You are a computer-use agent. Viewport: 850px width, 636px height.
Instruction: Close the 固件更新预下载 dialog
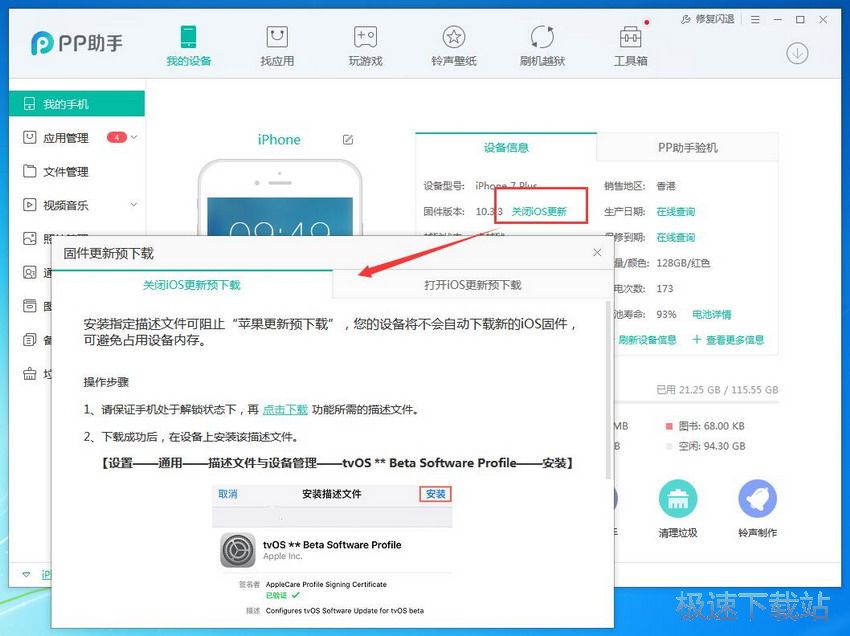point(597,253)
